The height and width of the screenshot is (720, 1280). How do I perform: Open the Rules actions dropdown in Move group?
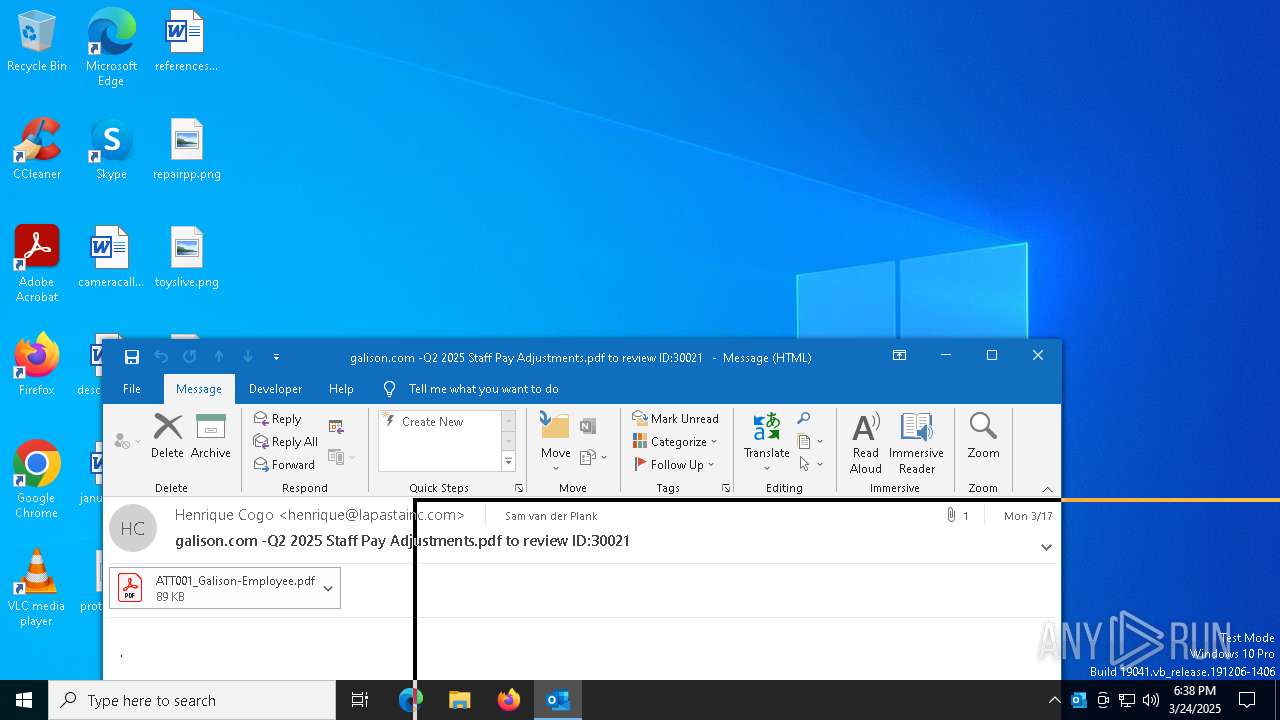tap(594, 457)
